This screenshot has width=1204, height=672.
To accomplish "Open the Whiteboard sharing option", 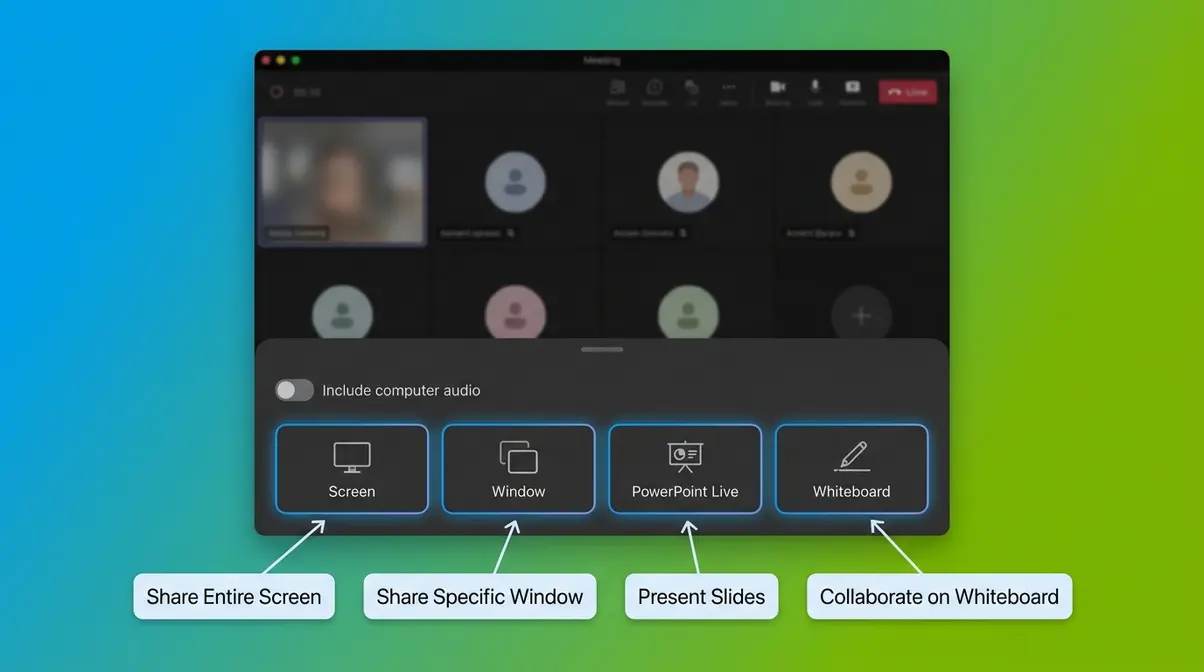I will (x=852, y=469).
